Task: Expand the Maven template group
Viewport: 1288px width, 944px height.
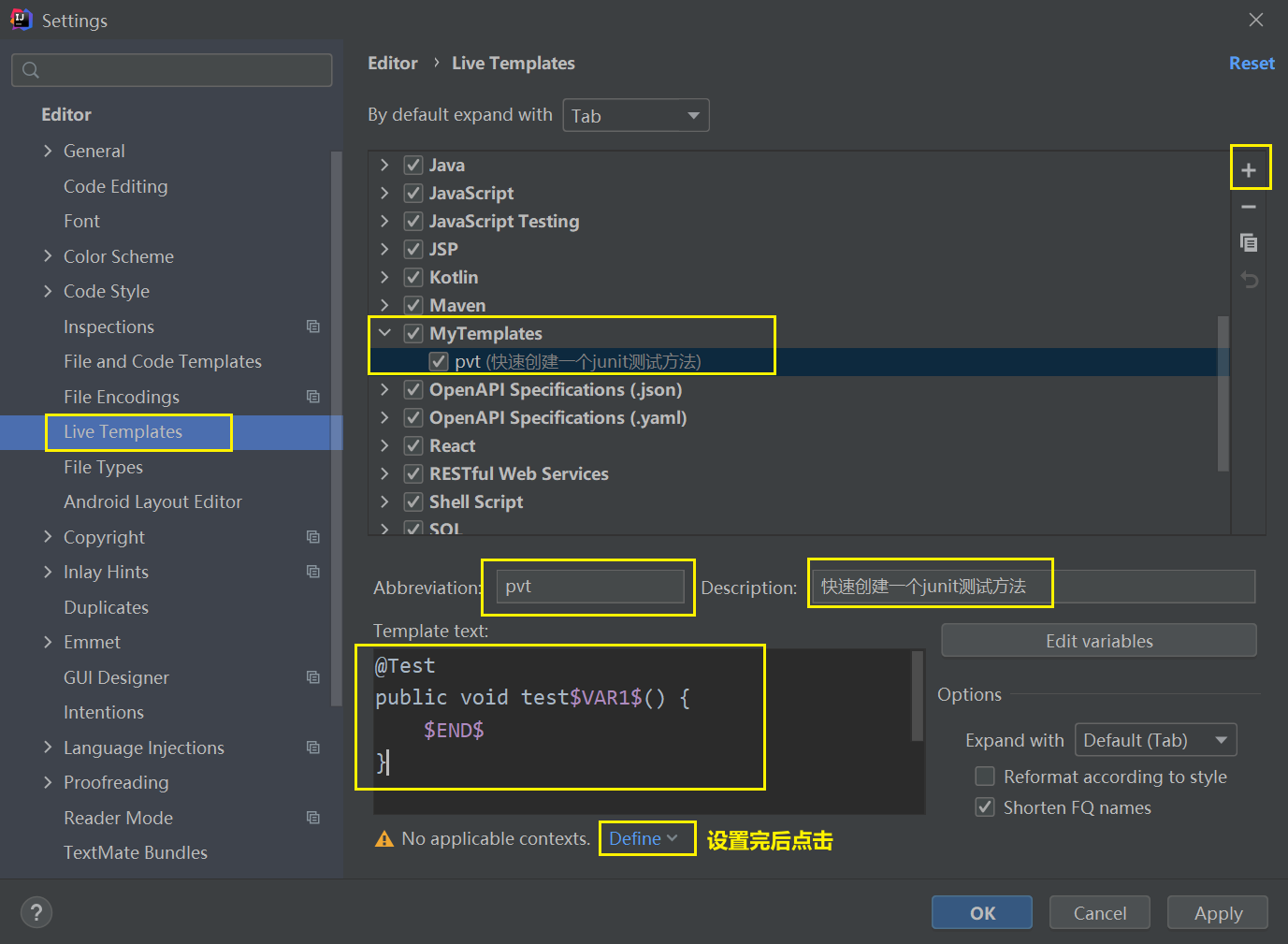Action: click(x=384, y=305)
